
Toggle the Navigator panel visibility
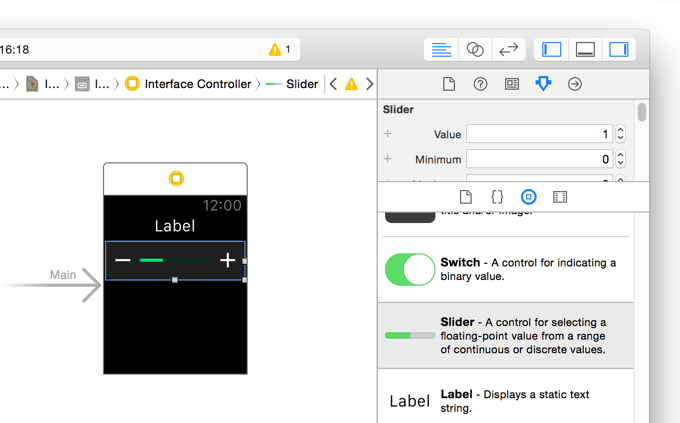tap(552, 49)
